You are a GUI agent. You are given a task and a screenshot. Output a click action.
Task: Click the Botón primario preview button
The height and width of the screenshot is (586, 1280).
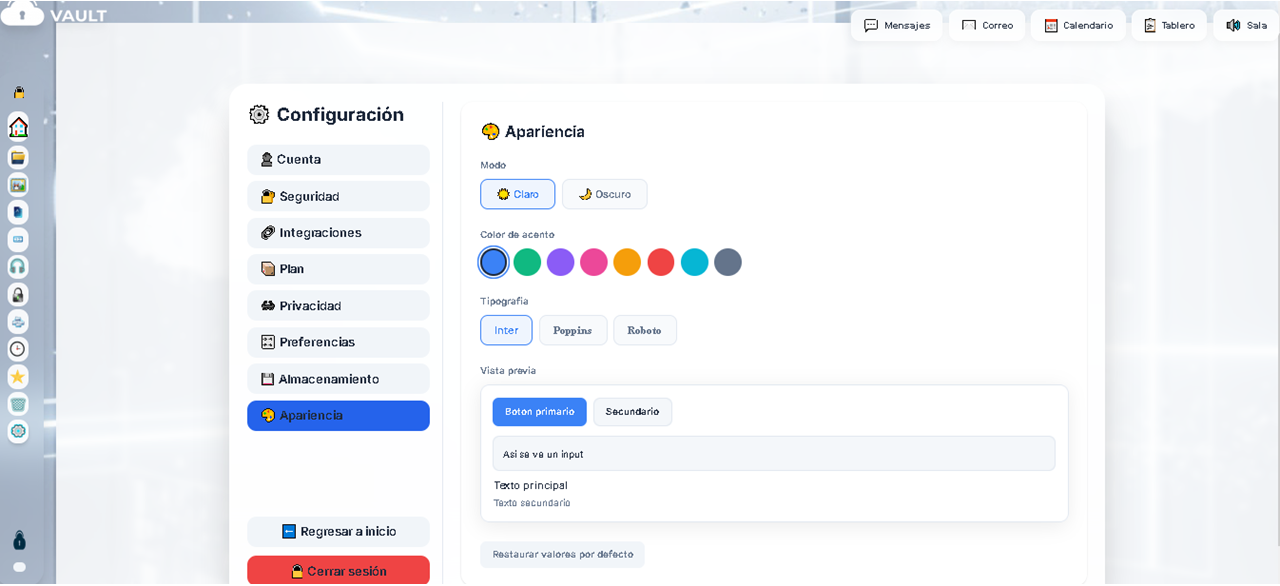tap(540, 412)
